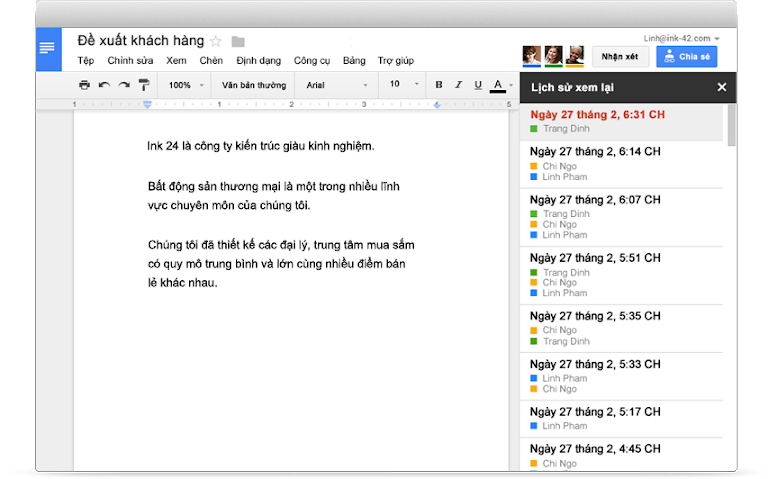Click the blue Chia sẻ button

(x=687, y=57)
